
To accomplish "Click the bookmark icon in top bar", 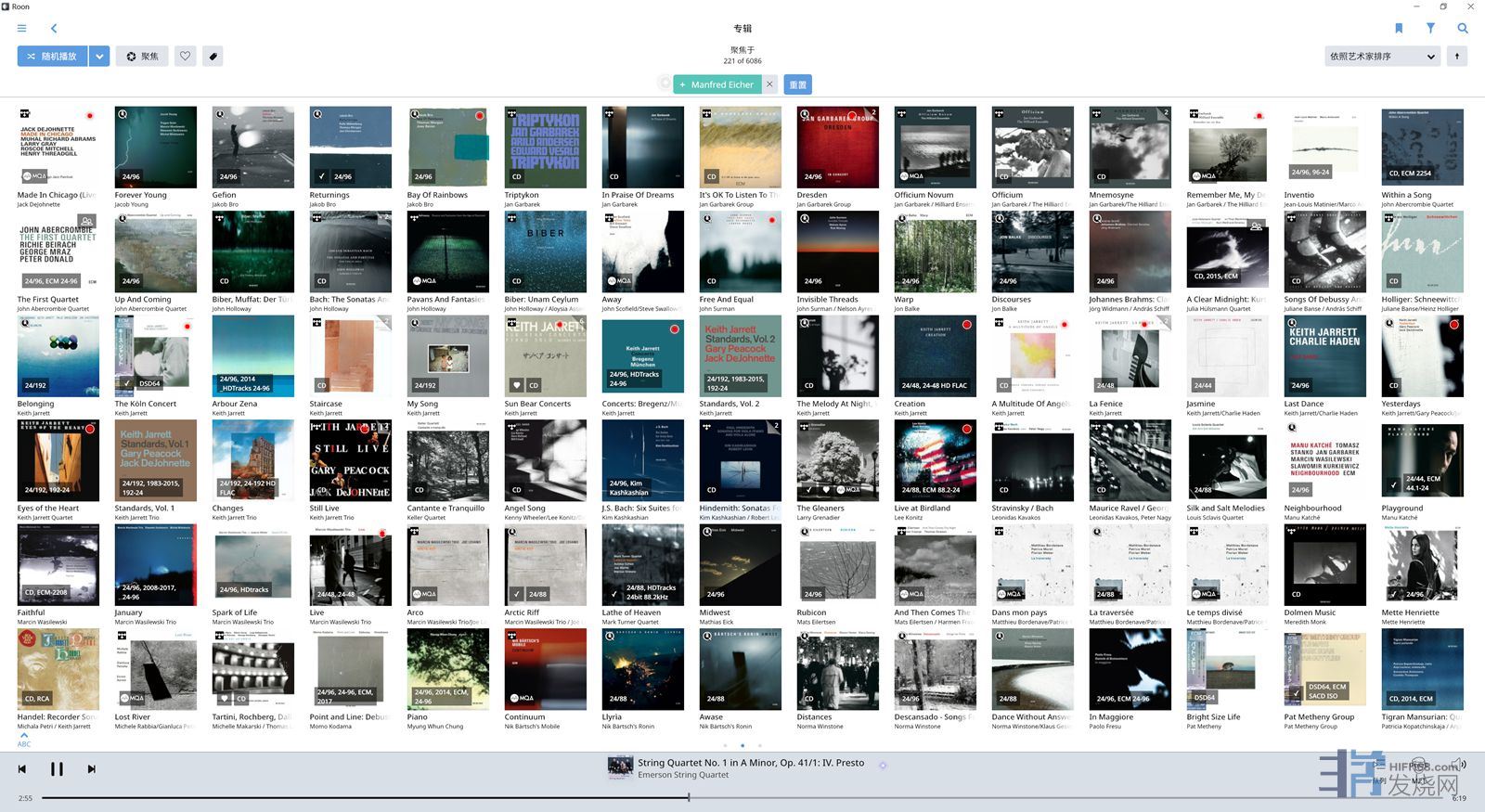I will point(1399,29).
